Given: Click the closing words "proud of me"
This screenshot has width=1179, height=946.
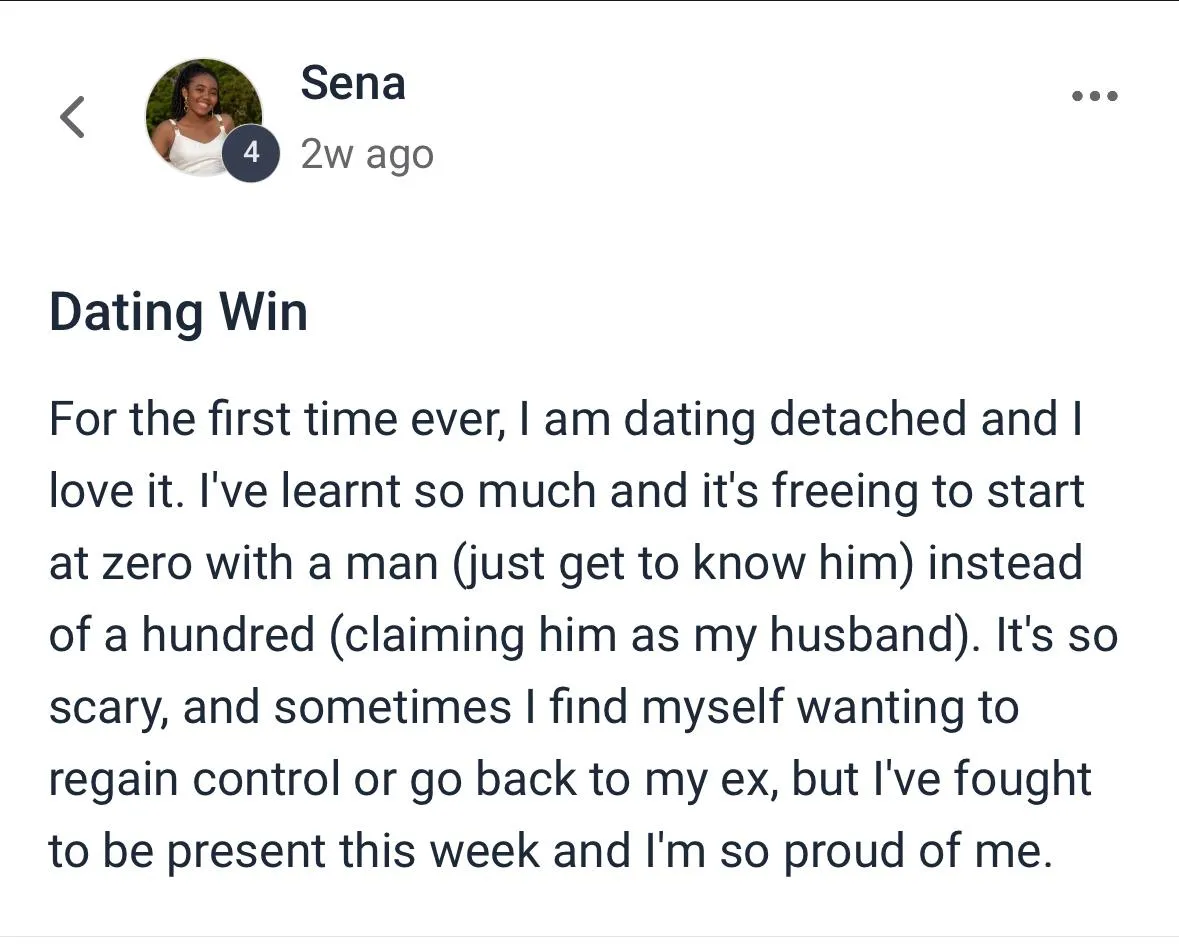Looking at the screenshot, I should (917, 851).
